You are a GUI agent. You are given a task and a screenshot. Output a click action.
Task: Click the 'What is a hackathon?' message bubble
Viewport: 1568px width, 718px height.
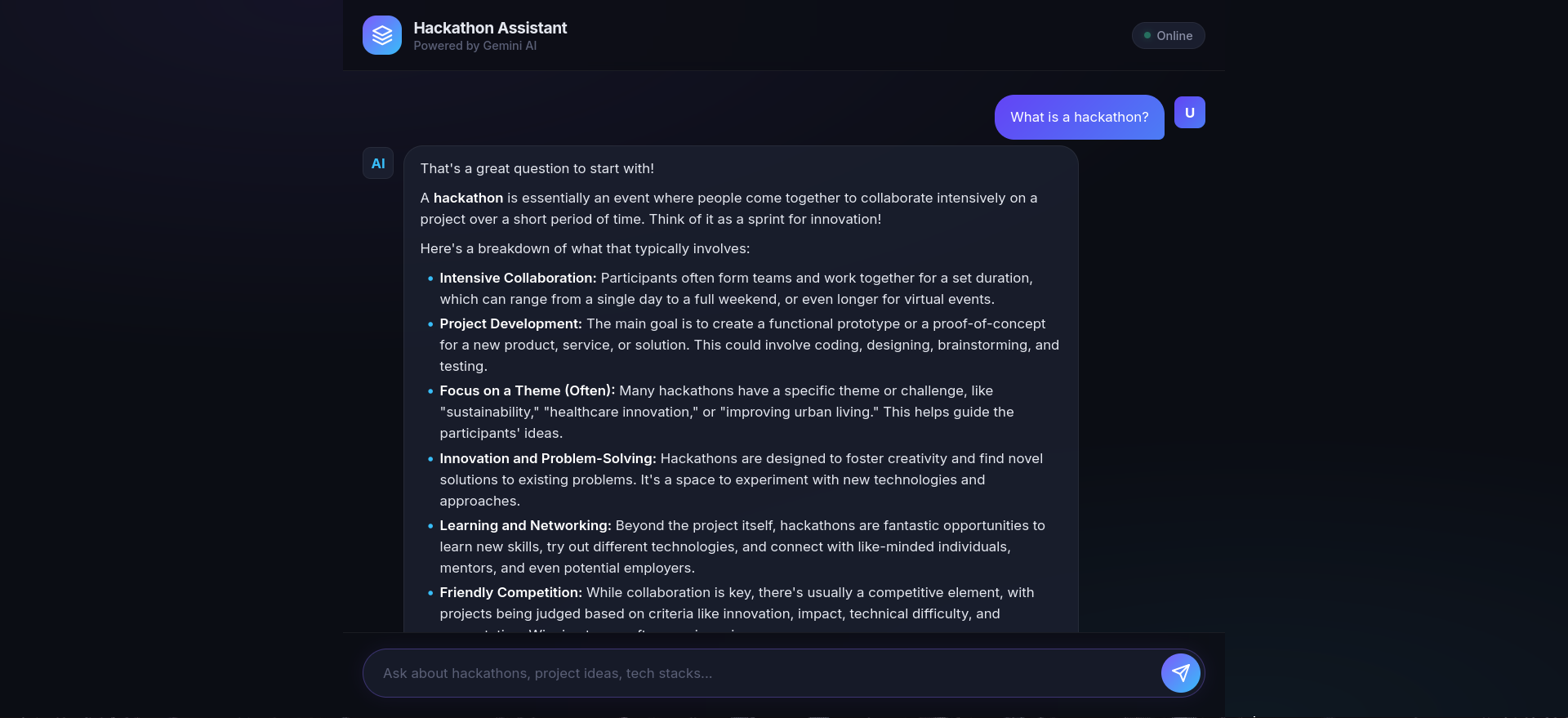click(x=1079, y=118)
